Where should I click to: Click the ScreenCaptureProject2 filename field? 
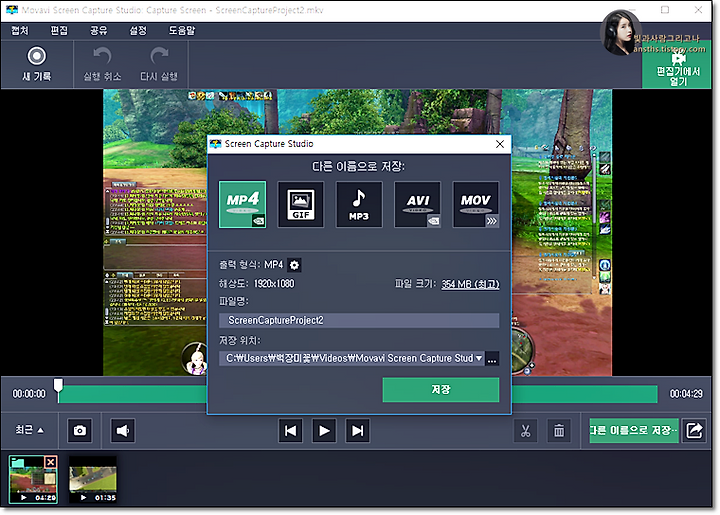click(x=359, y=320)
